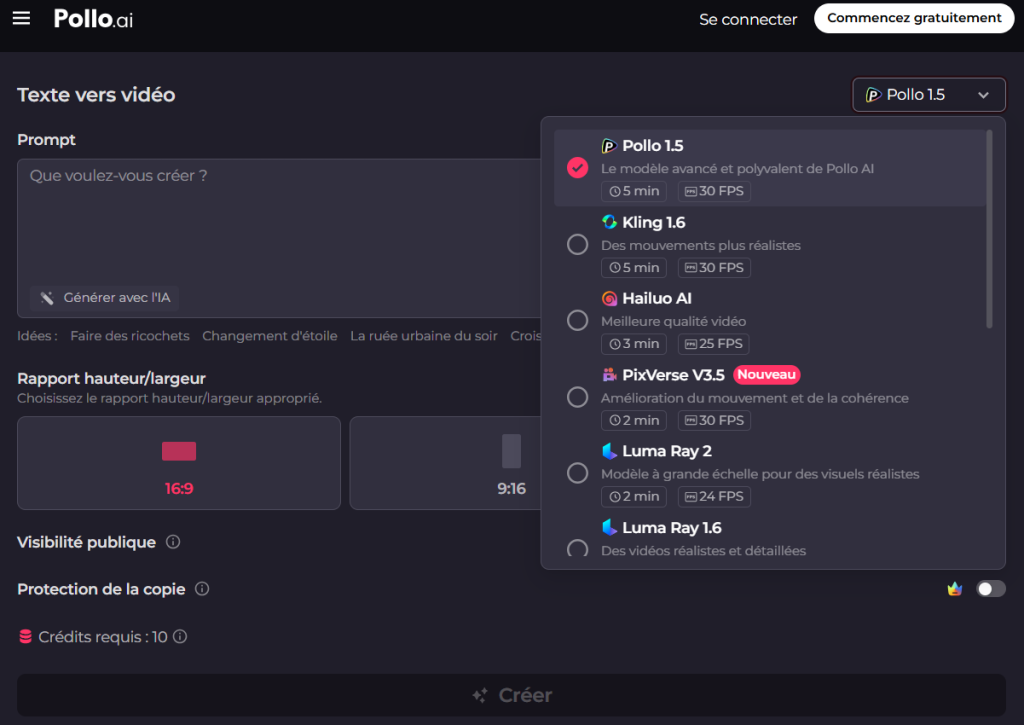Click the Texte vers vidéo heading
The width and height of the screenshot is (1024, 725).
click(96, 95)
